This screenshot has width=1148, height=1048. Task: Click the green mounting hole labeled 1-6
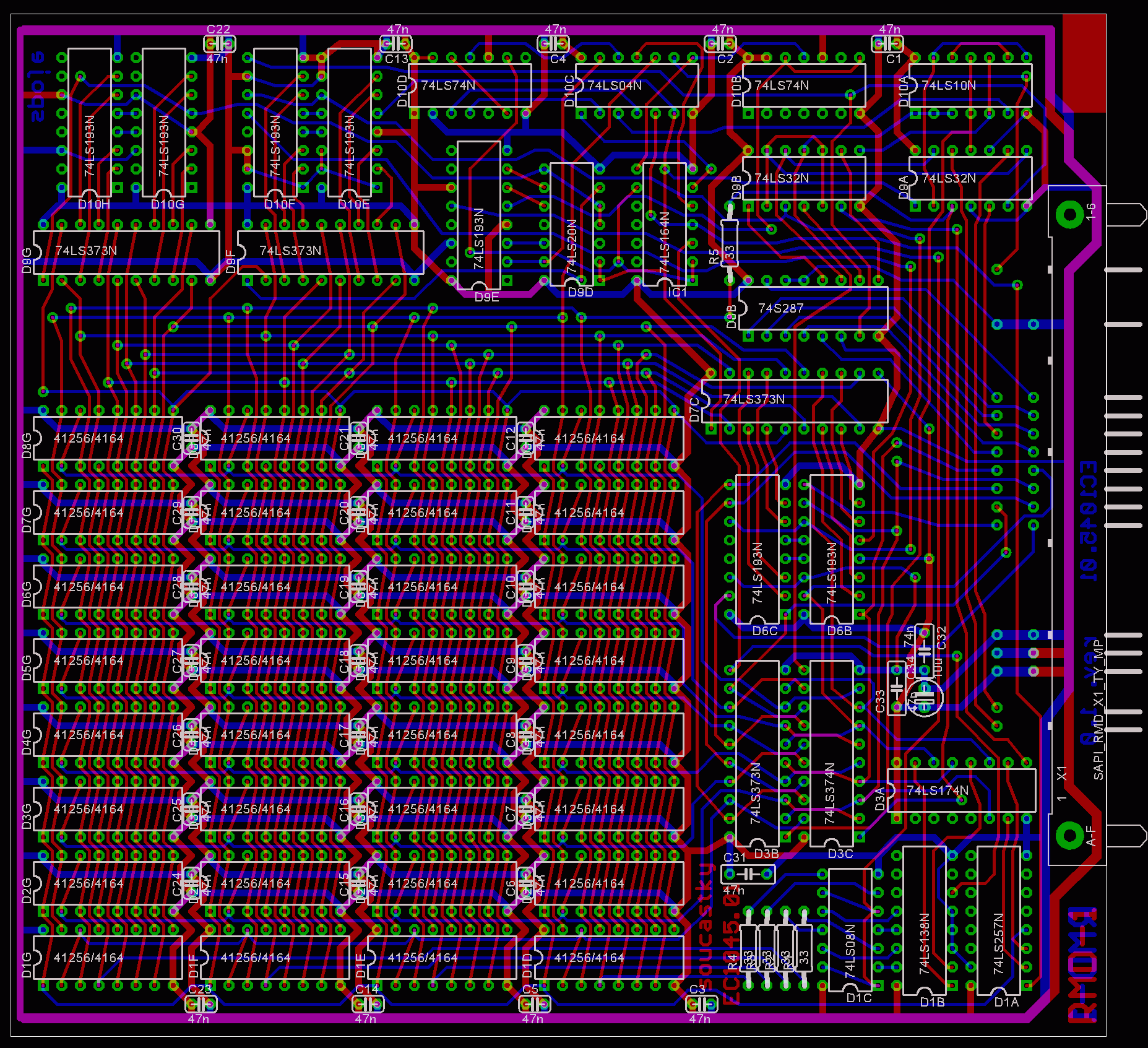click(x=1069, y=215)
